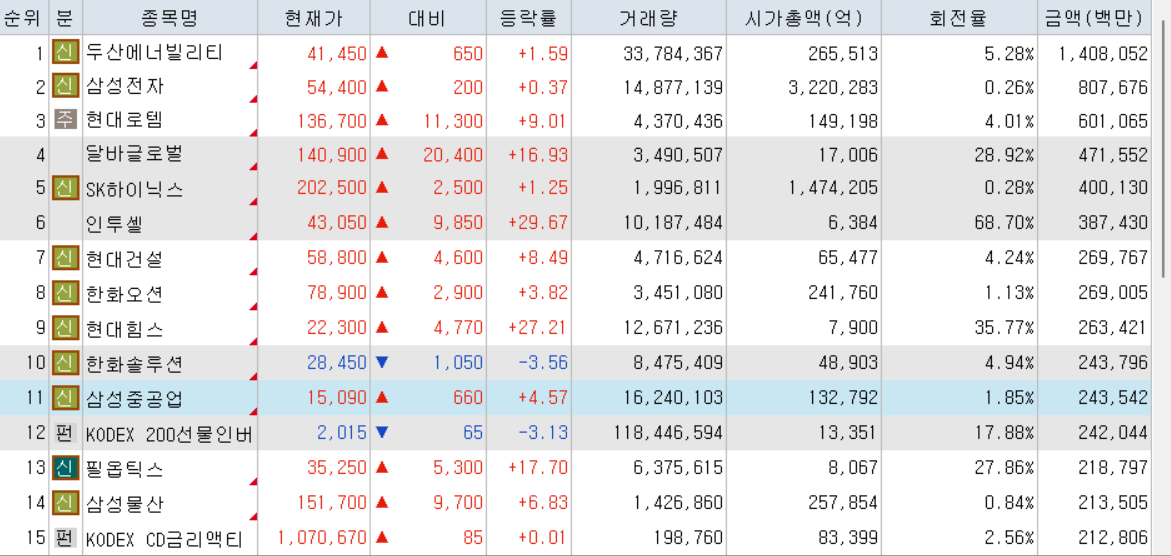Sort by 종목명 column header
Screen dimensions: 1171x556
point(170,18)
